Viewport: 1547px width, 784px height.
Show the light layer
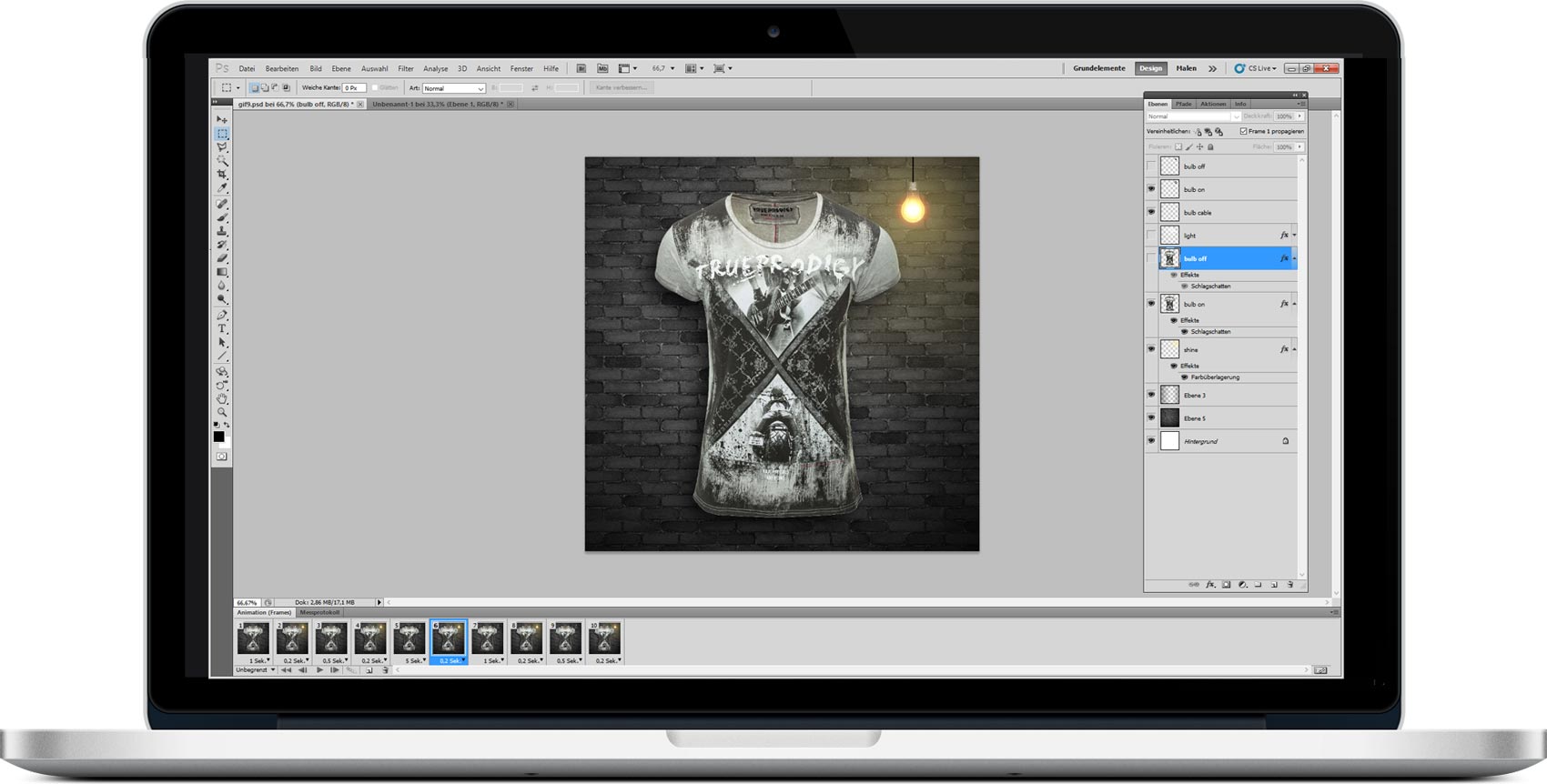pos(1151,235)
